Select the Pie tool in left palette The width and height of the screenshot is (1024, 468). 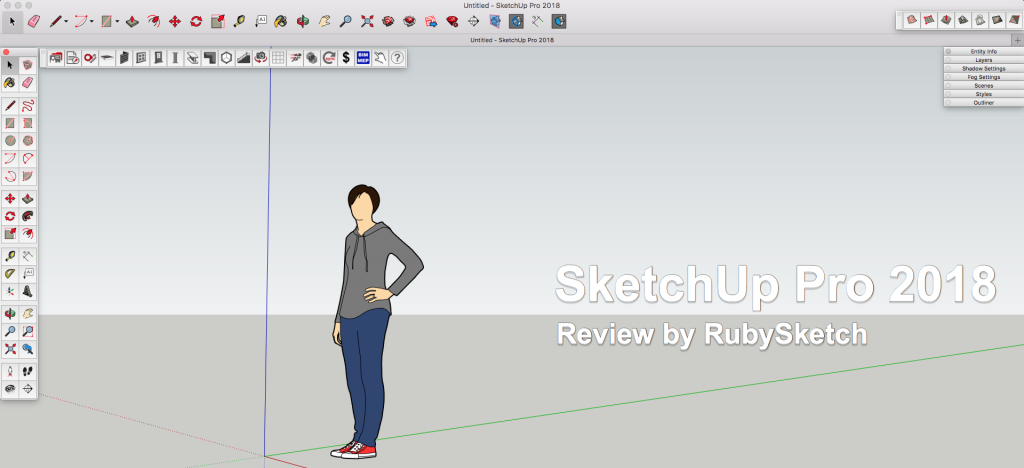[x=27, y=176]
